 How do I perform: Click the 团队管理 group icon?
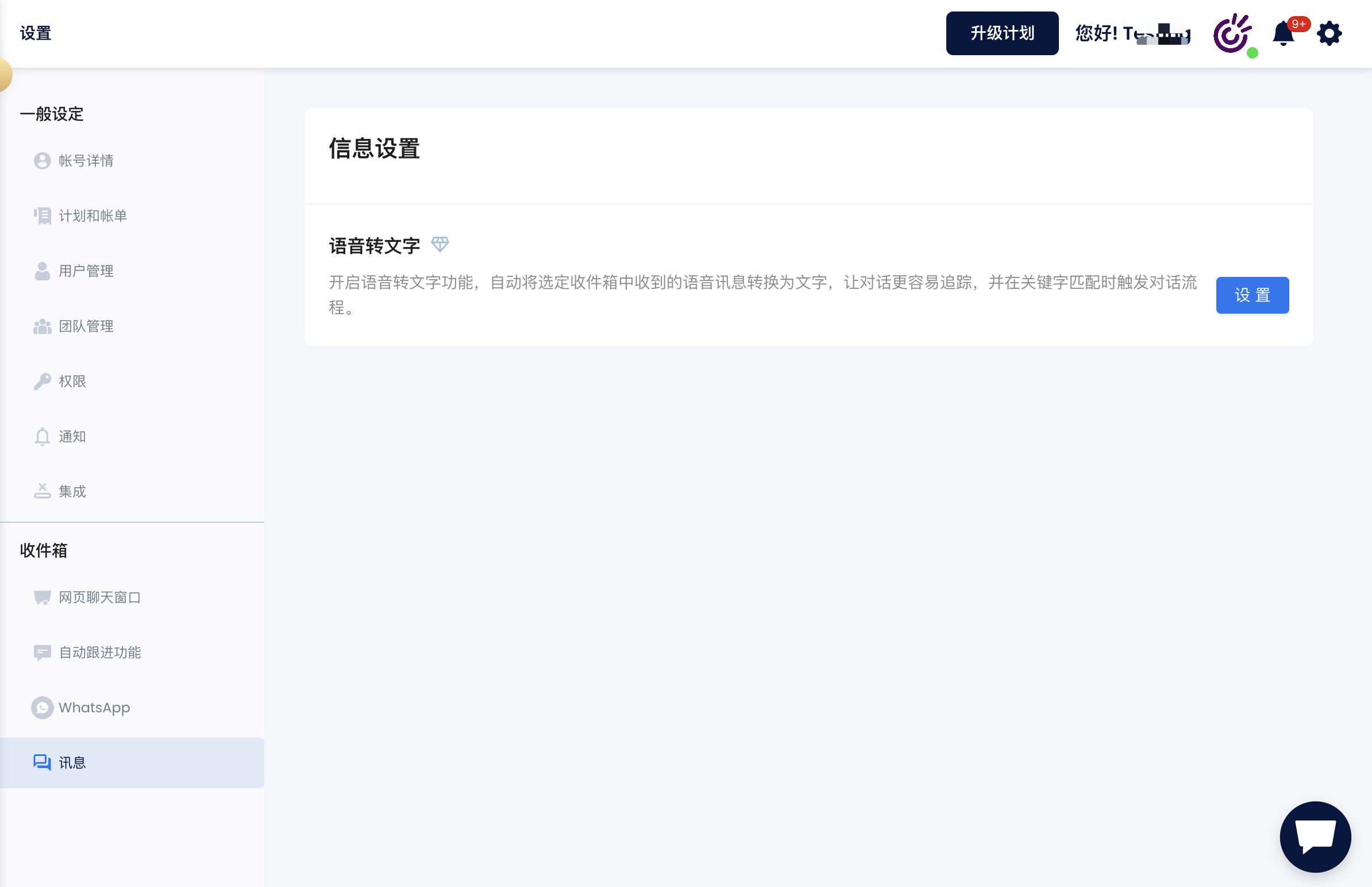tap(42, 326)
